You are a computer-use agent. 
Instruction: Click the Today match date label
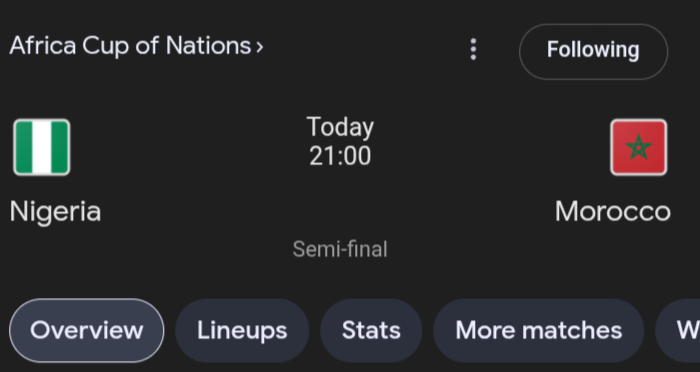point(340,128)
